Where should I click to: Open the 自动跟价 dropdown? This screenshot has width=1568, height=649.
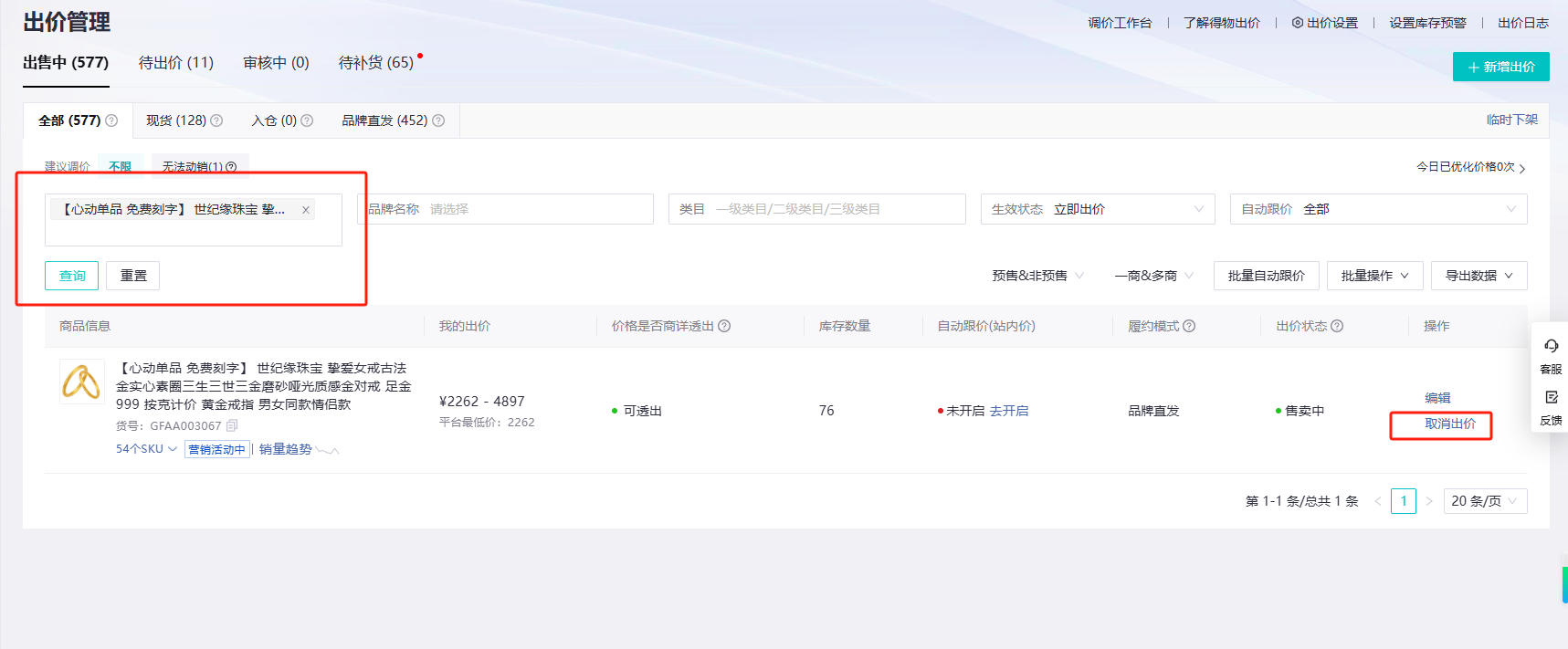click(x=1377, y=209)
